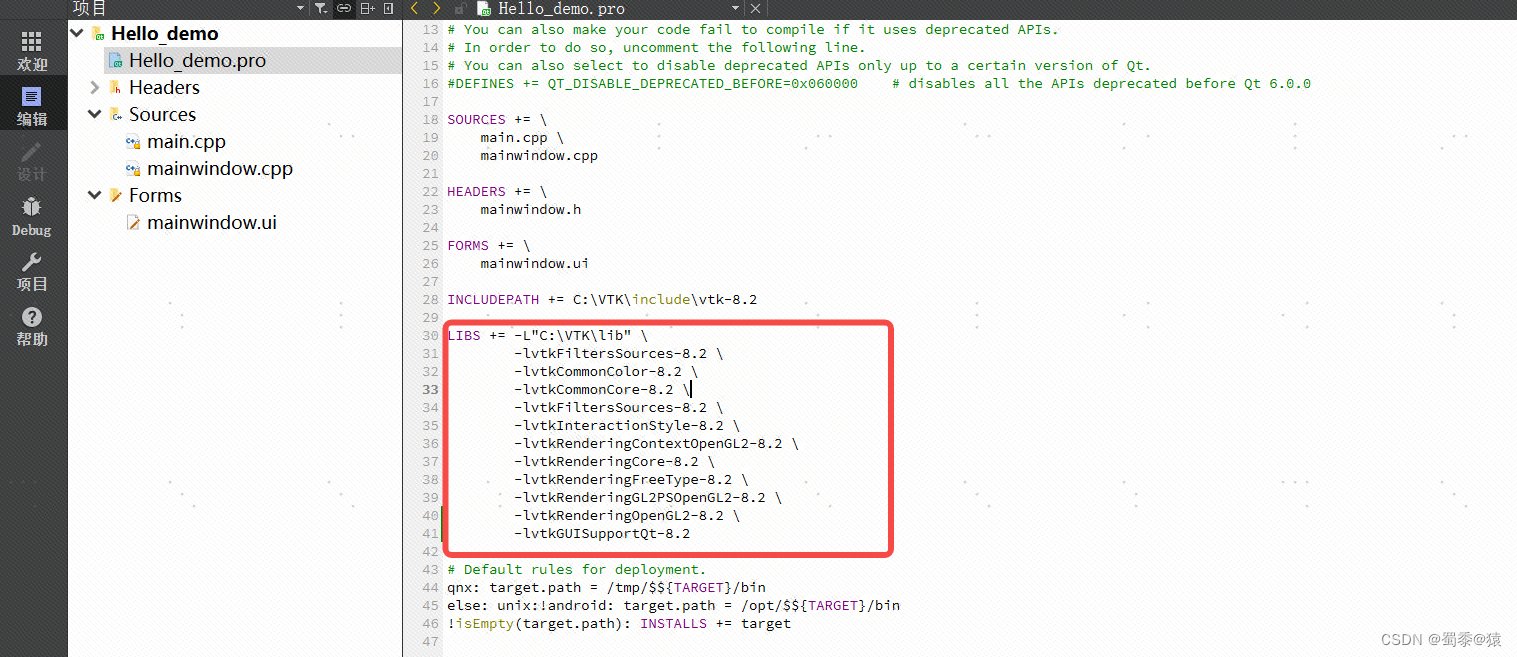Open mainwindow.ui under Forms

tap(211, 222)
